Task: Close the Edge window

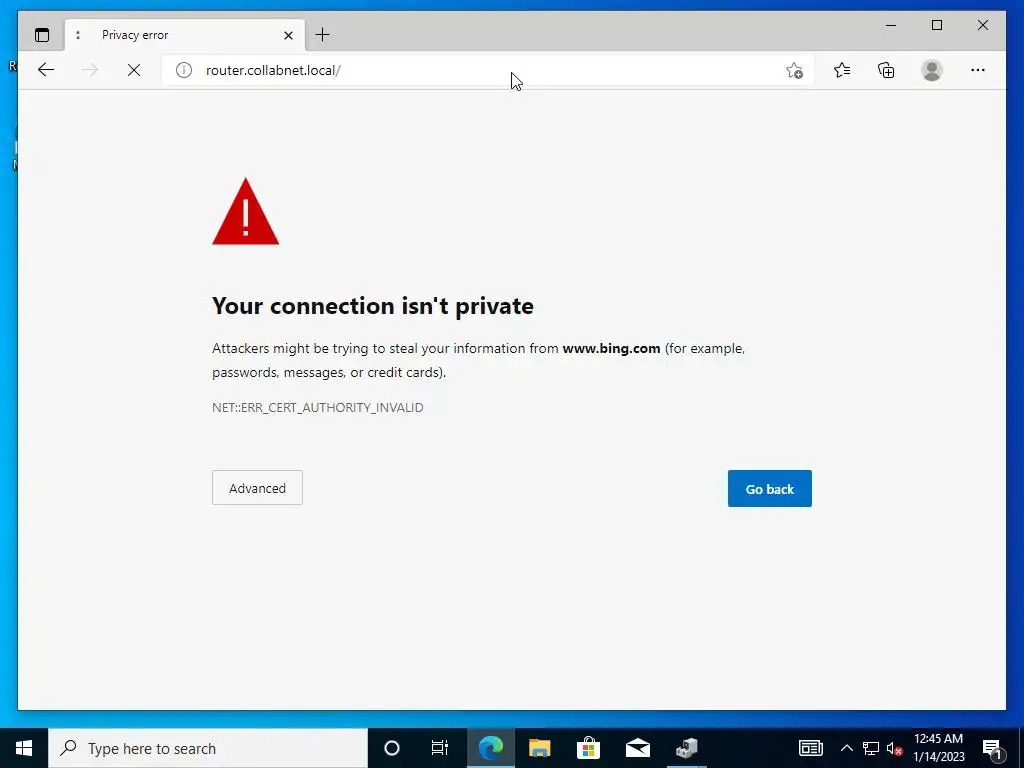Action: point(983,25)
